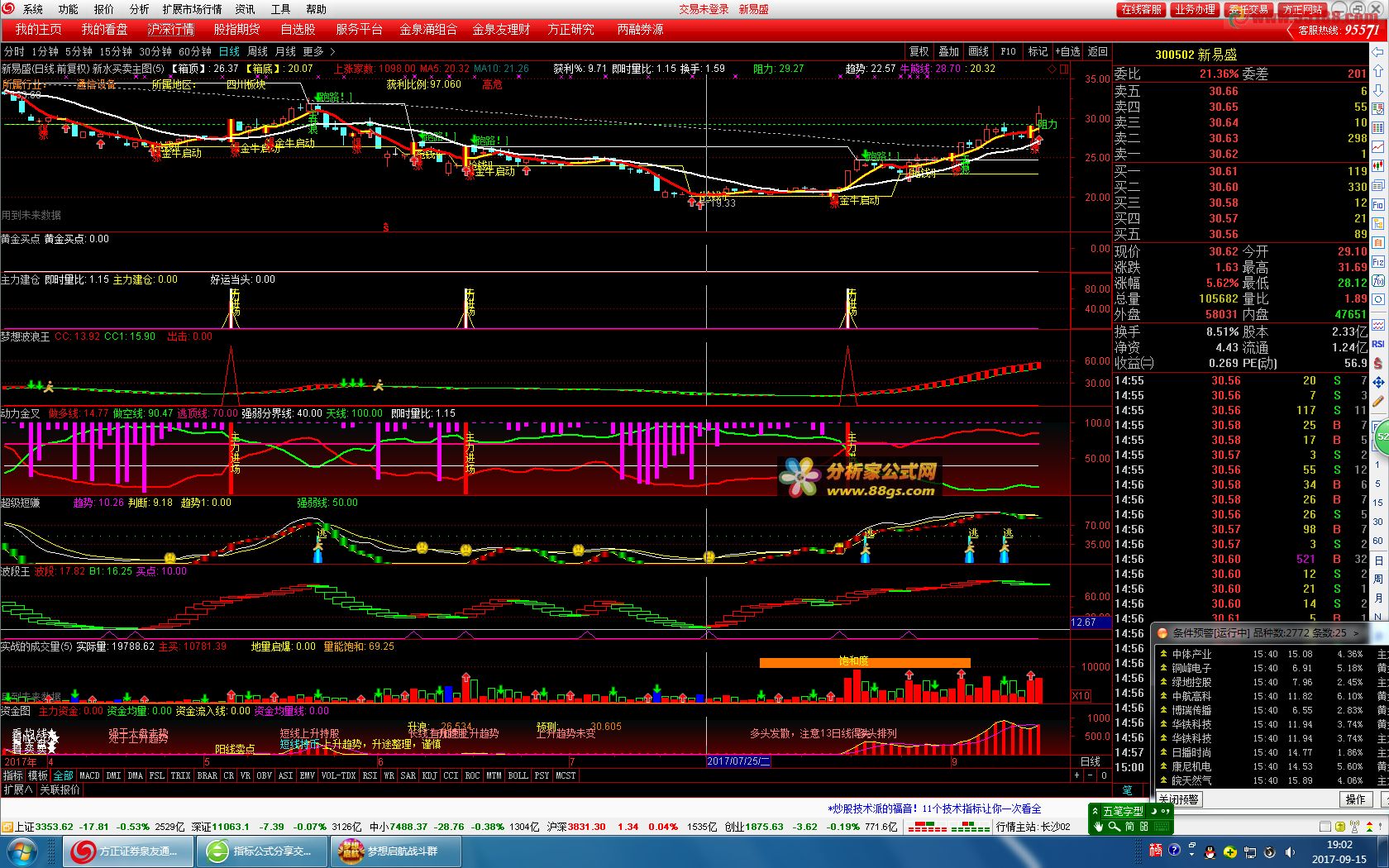Select 铜峰电子 row in alert list
The width and height of the screenshot is (1389, 868).
1270,668
